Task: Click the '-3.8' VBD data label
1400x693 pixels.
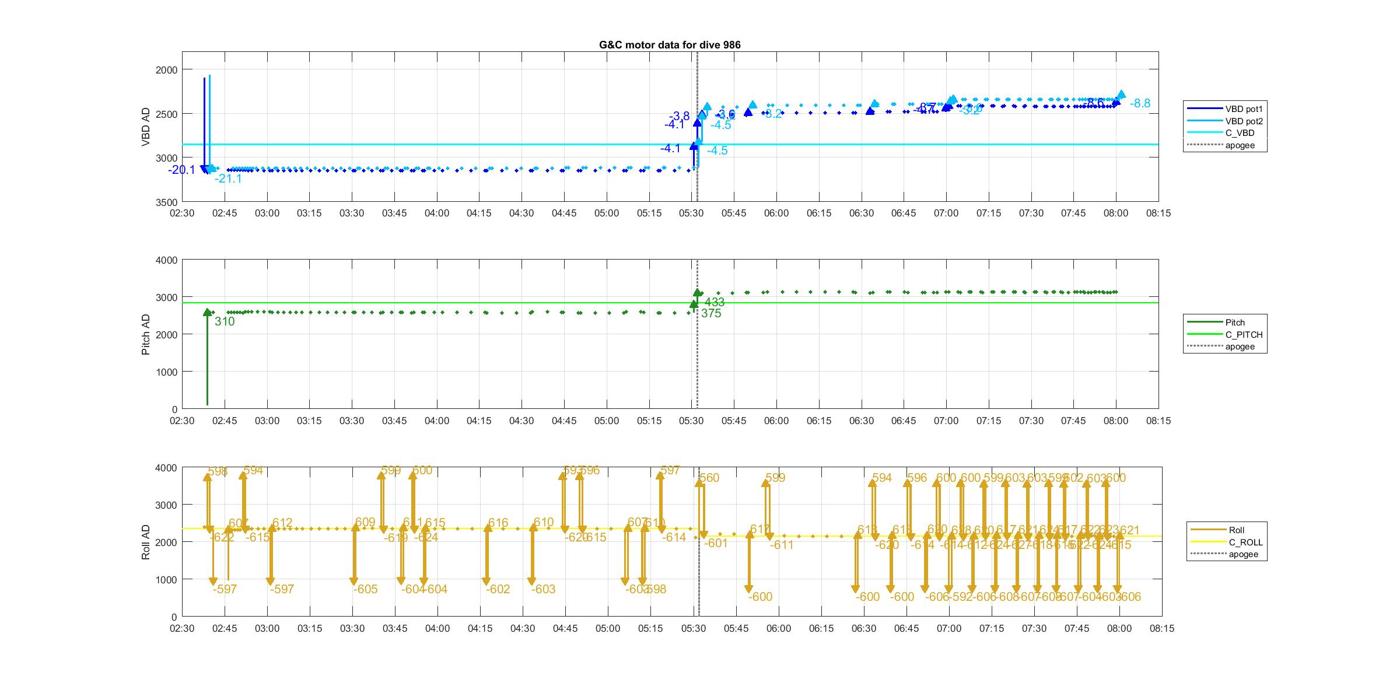Action: click(680, 116)
